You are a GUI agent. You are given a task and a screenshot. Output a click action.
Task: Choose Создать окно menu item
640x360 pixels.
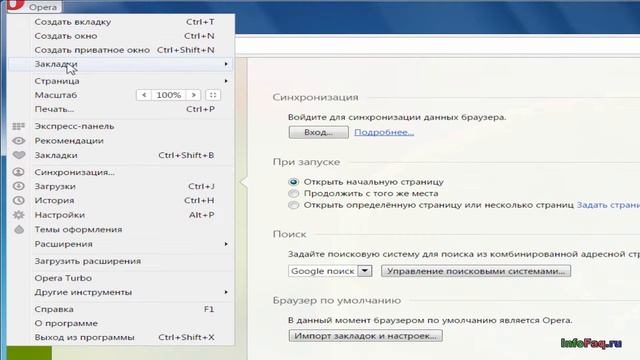[x=121, y=36]
